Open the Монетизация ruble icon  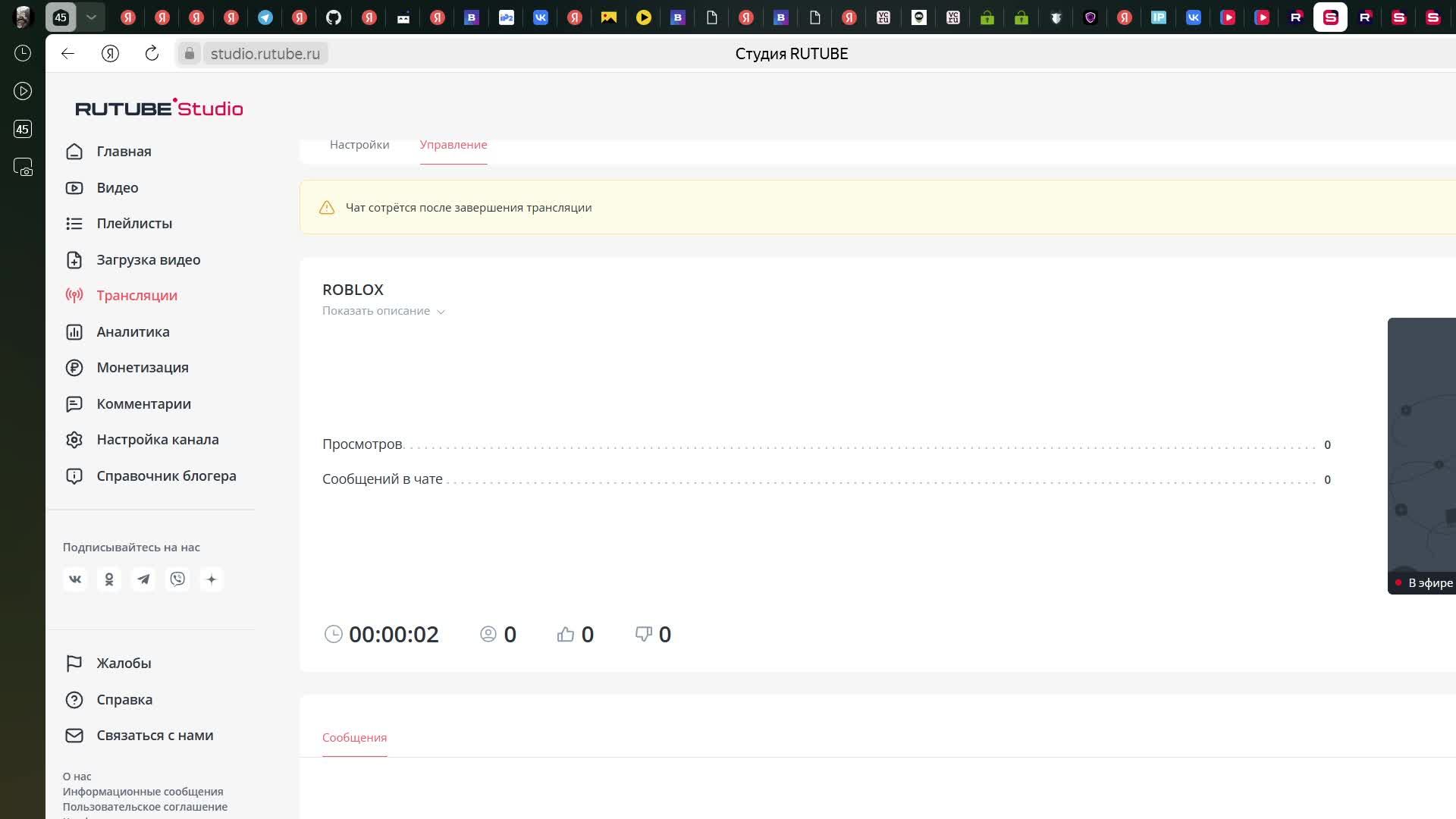tap(74, 368)
